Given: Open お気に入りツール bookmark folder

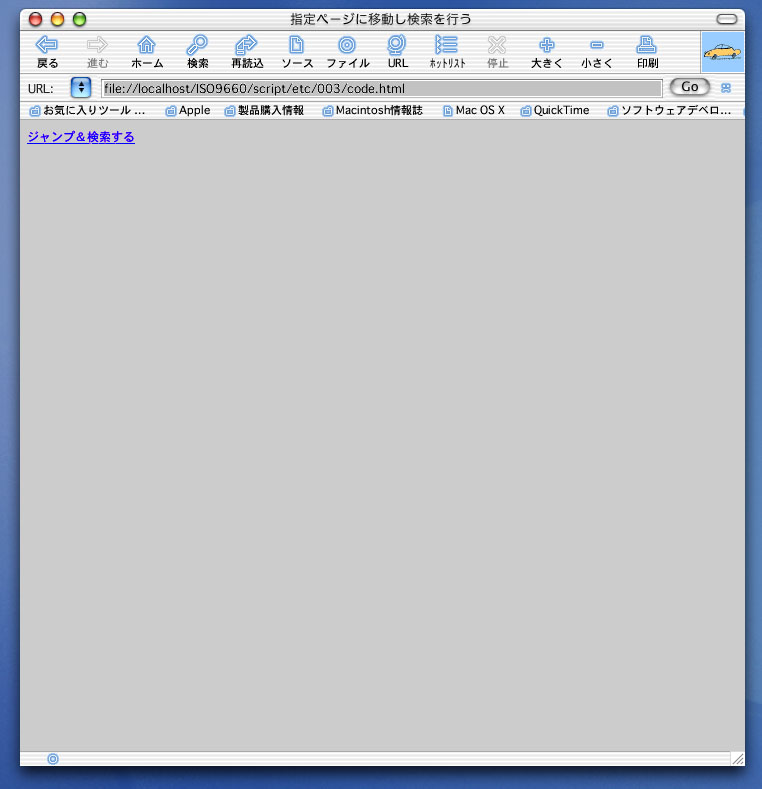Looking at the screenshot, I should 87,111.
